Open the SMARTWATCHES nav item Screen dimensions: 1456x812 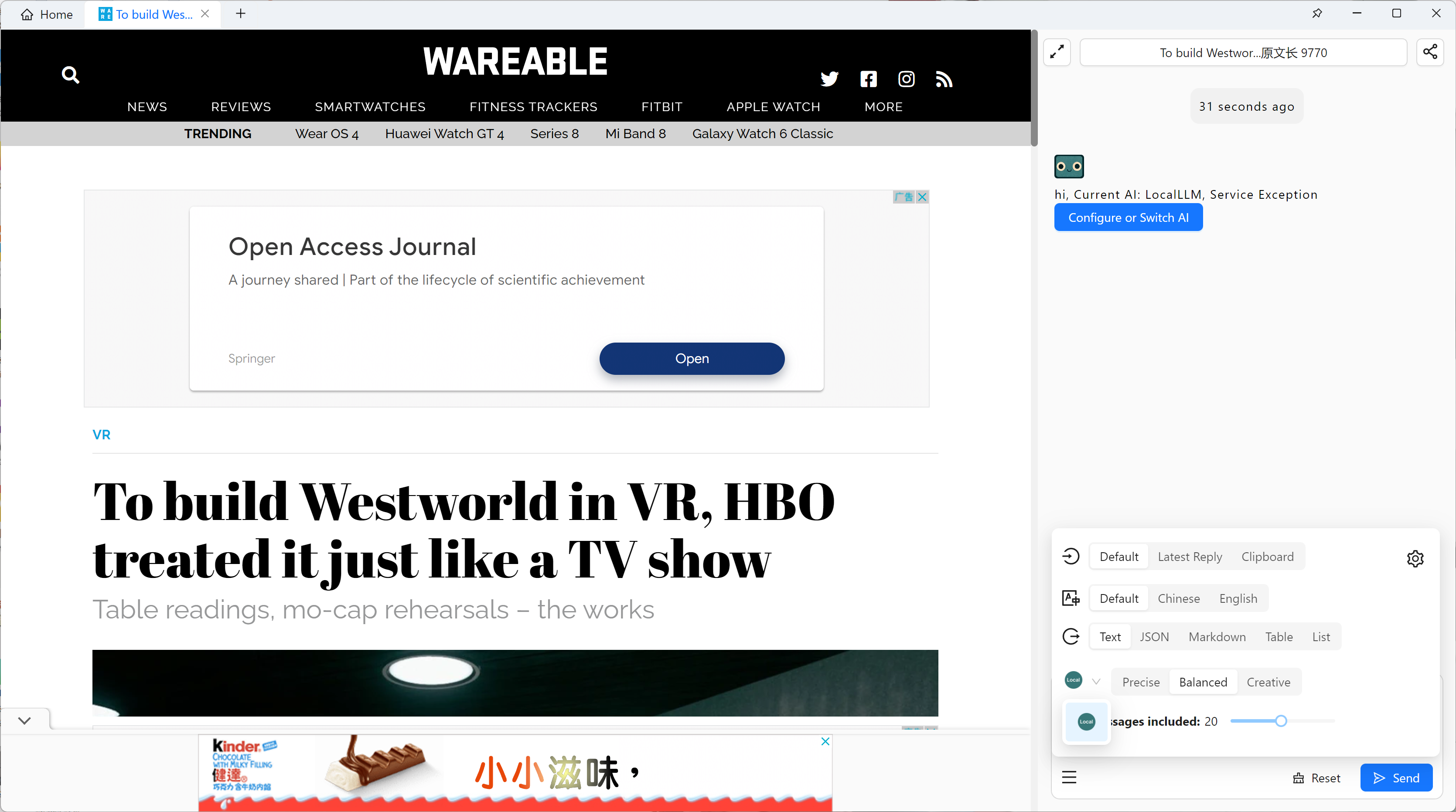click(x=370, y=107)
